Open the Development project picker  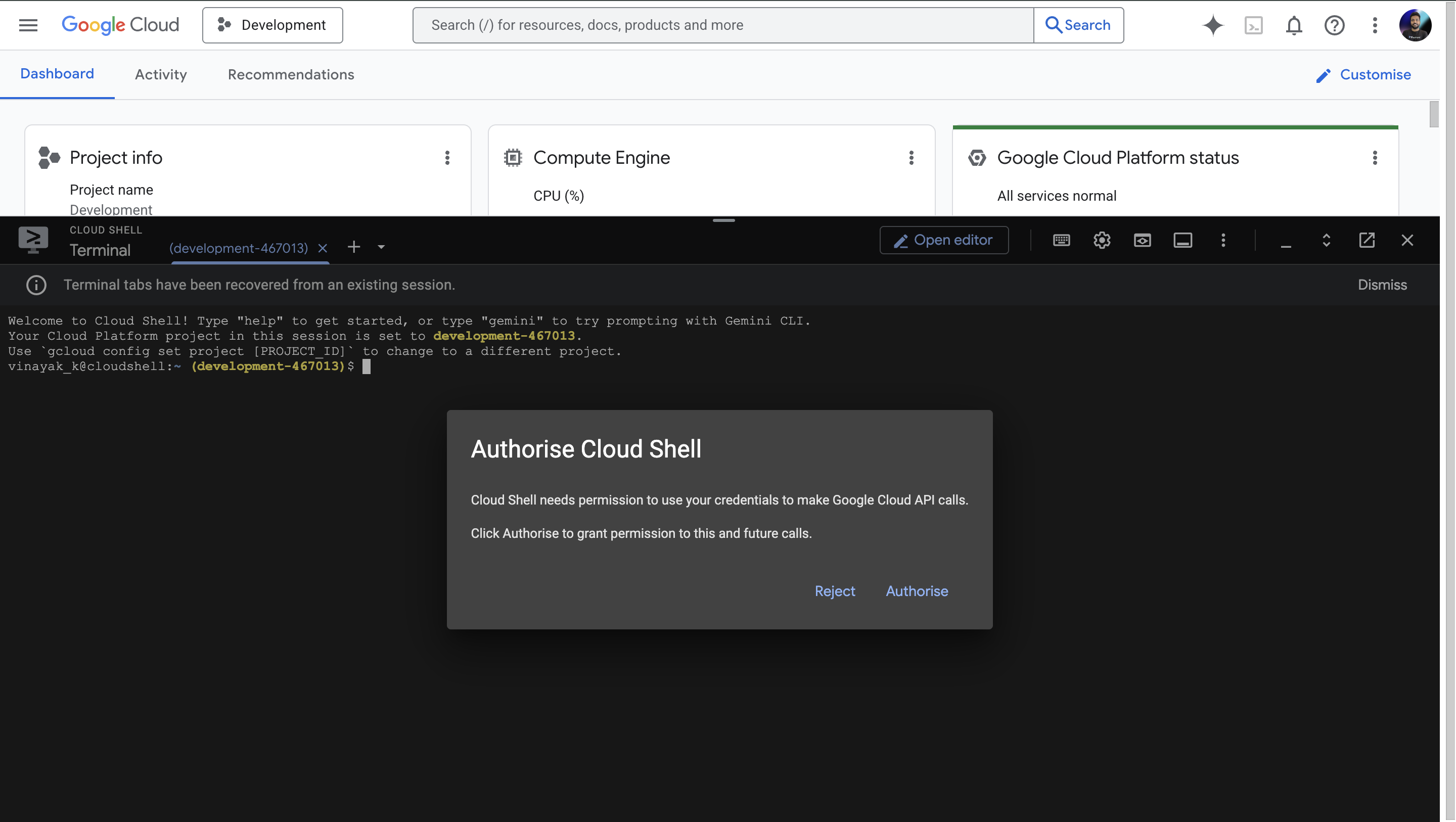coord(272,25)
